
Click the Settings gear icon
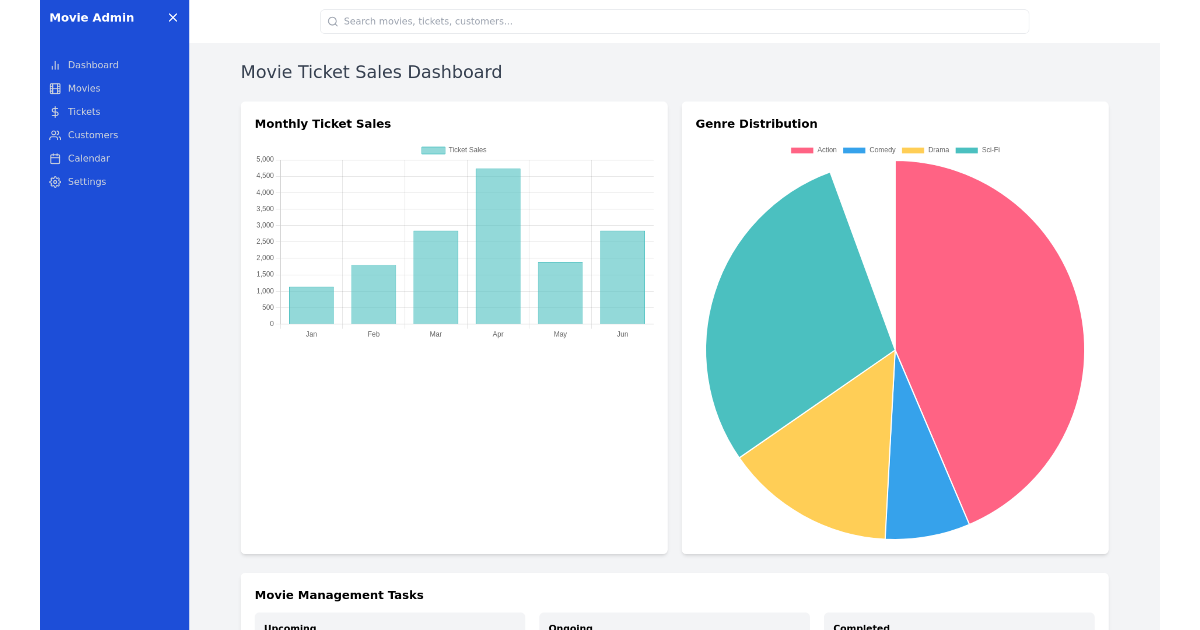pyautogui.click(x=54, y=181)
